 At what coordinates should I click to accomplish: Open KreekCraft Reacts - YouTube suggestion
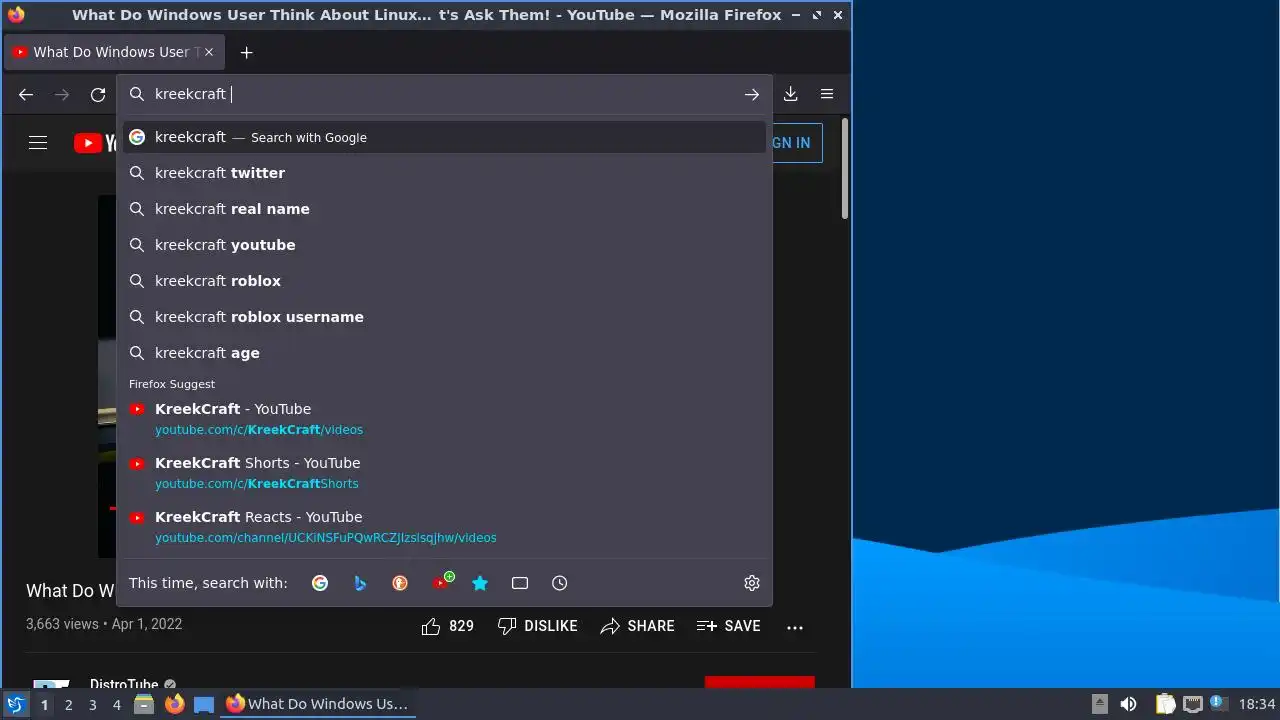(444, 526)
